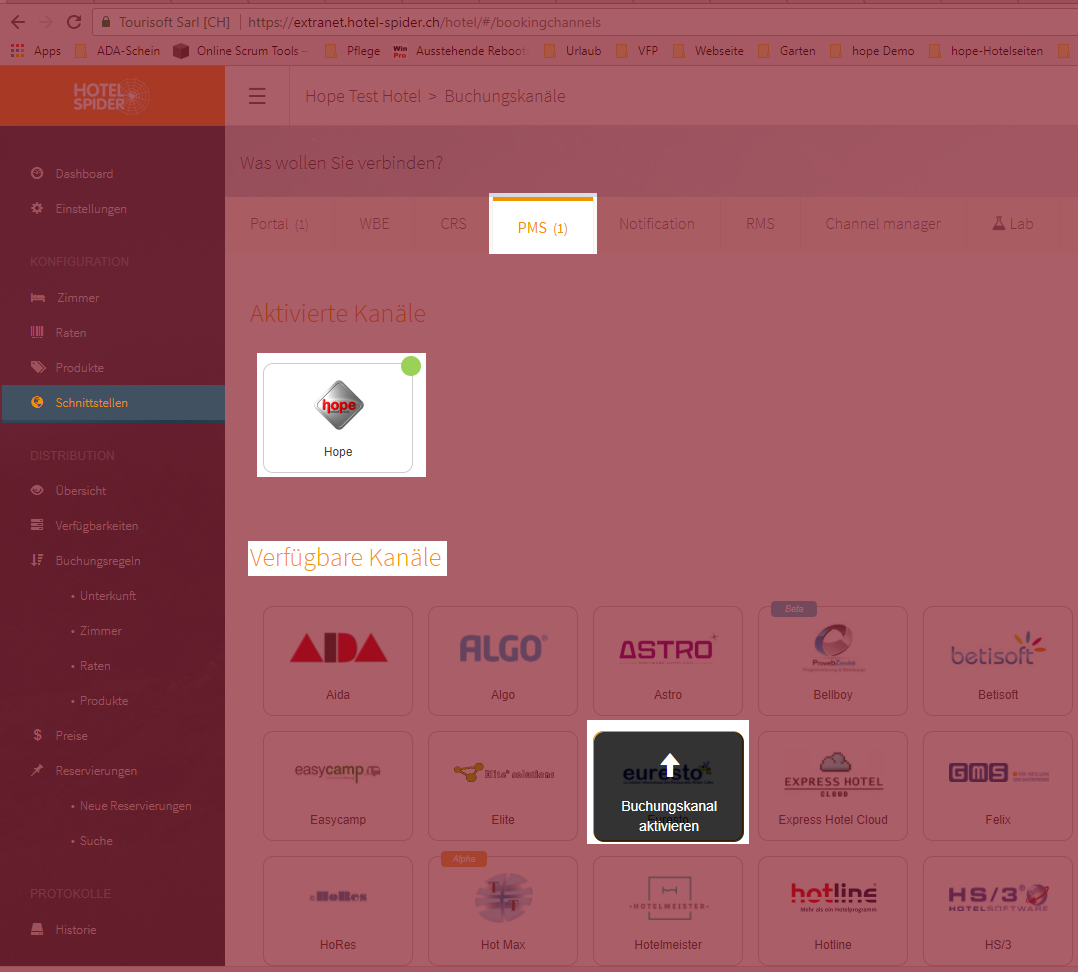Select the Elite channel card
Image resolution: width=1078 pixels, height=972 pixels.
(503, 786)
